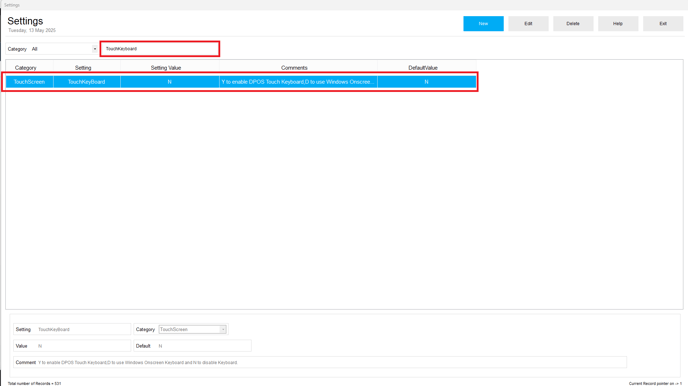Viewport: 688px width, 386px height.
Task: Click the Setting Value N cell
Action: coord(169,82)
